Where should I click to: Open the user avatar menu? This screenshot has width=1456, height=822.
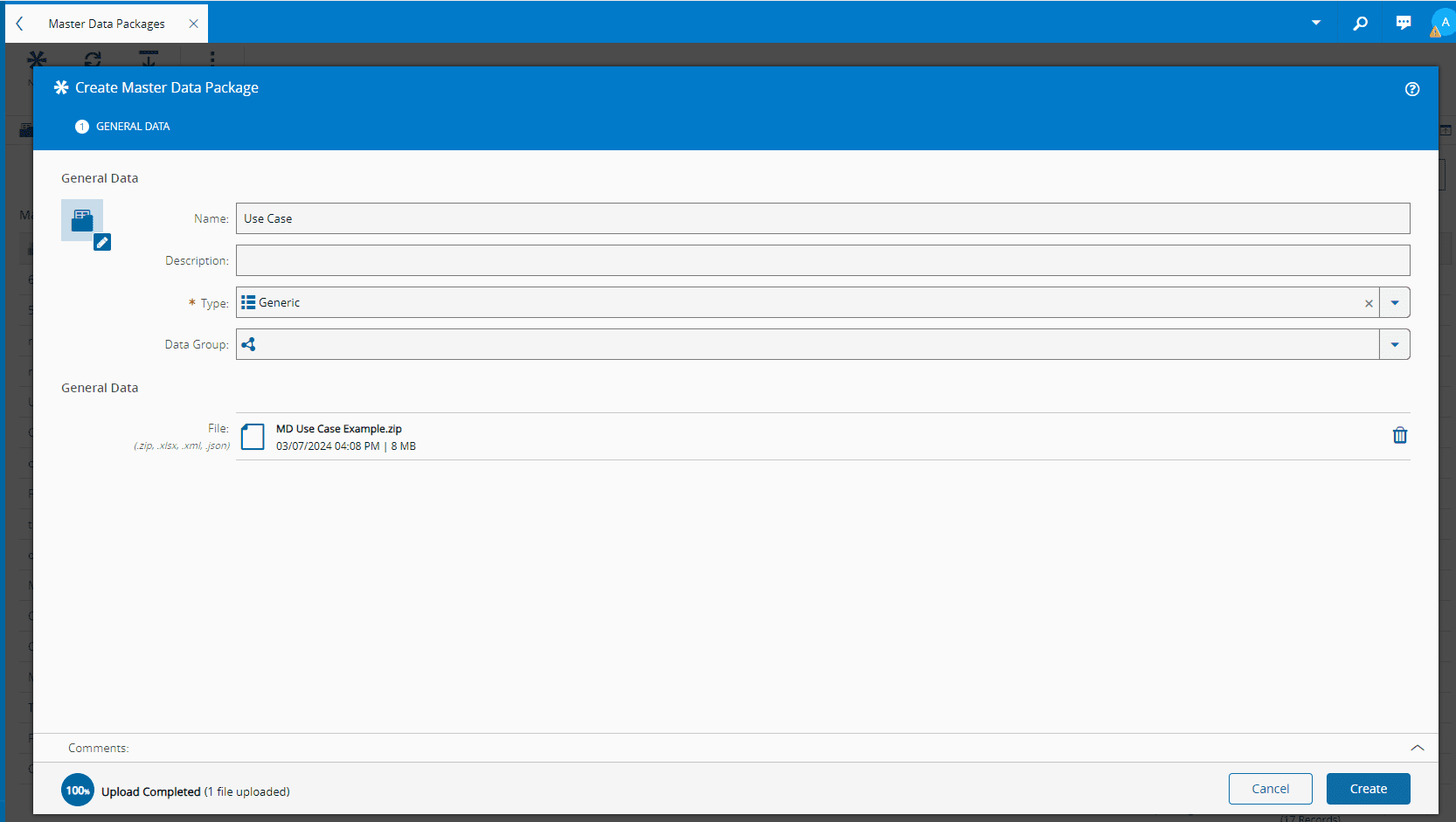click(1443, 23)
